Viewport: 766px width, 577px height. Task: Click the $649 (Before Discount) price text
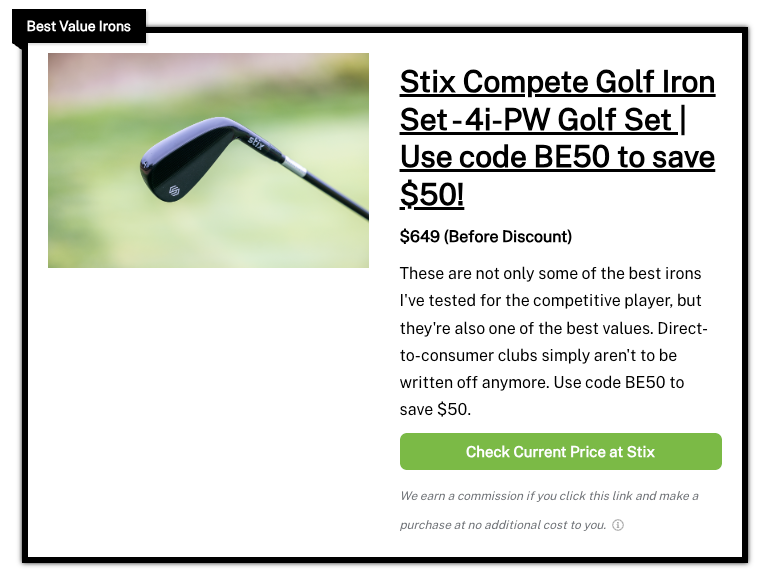485,237
